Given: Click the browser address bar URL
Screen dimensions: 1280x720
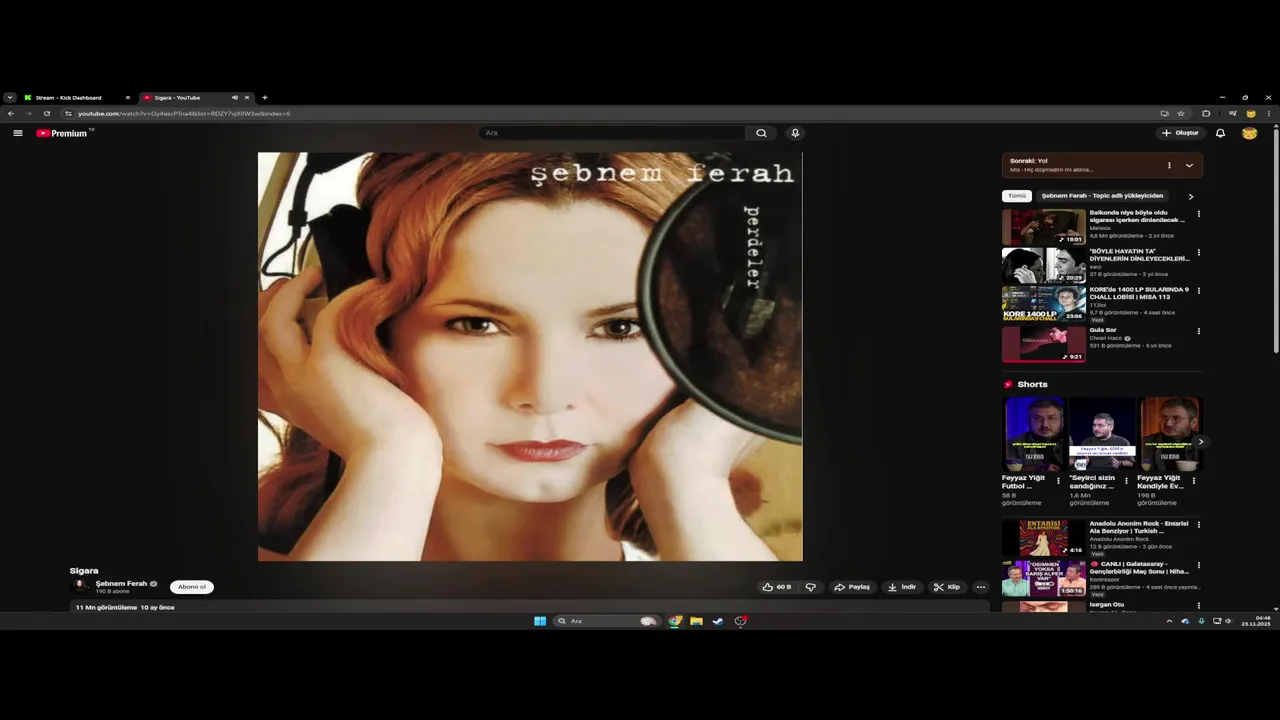Looking at the screenshot, I should pyautogui.click(x=184, y=113).
